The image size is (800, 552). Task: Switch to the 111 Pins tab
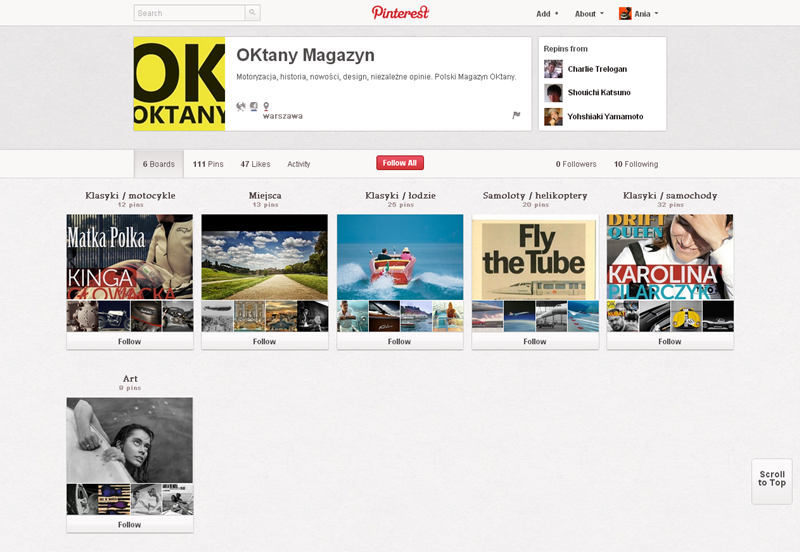pos(208,164)
